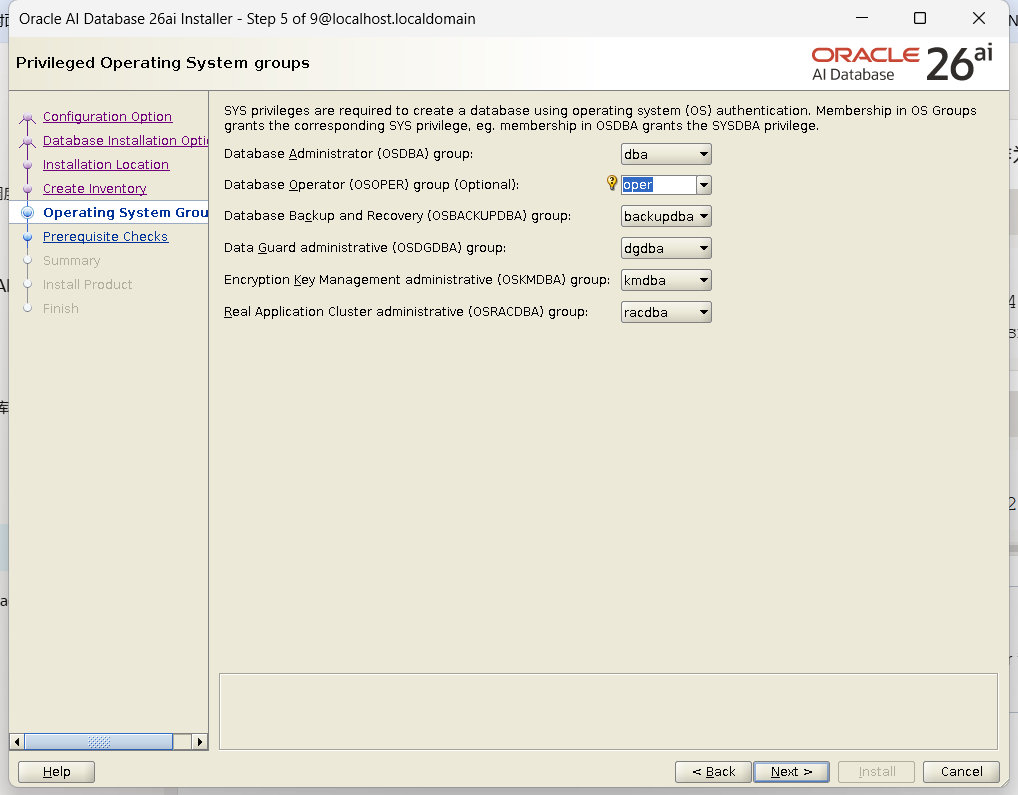The image size is (1018, 795).
Task: Click the left arrow of sidebar scrollbar
Action: [x=17, y=742]
